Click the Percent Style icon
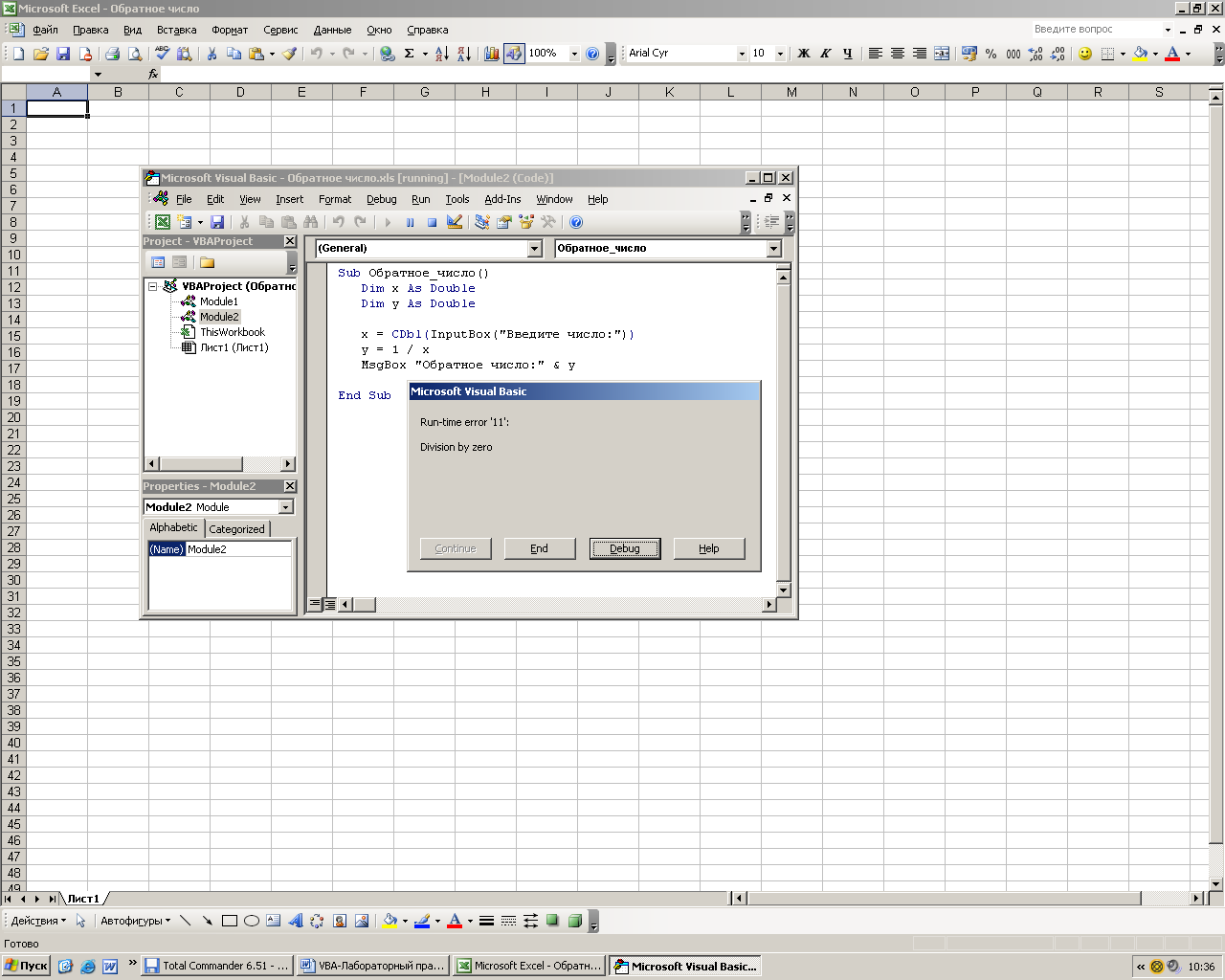The image size is (1225, 980). [991, 54]
